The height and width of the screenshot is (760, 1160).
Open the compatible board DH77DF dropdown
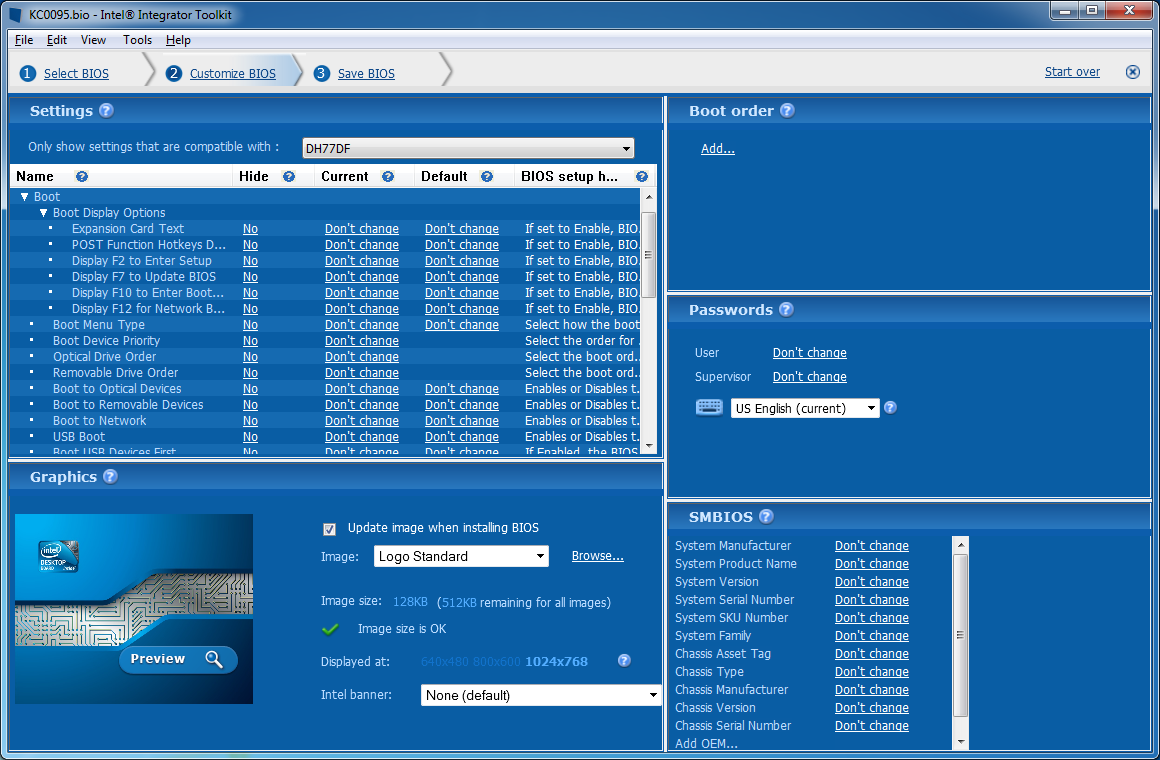pyautogui.click(x=468, y=148)
